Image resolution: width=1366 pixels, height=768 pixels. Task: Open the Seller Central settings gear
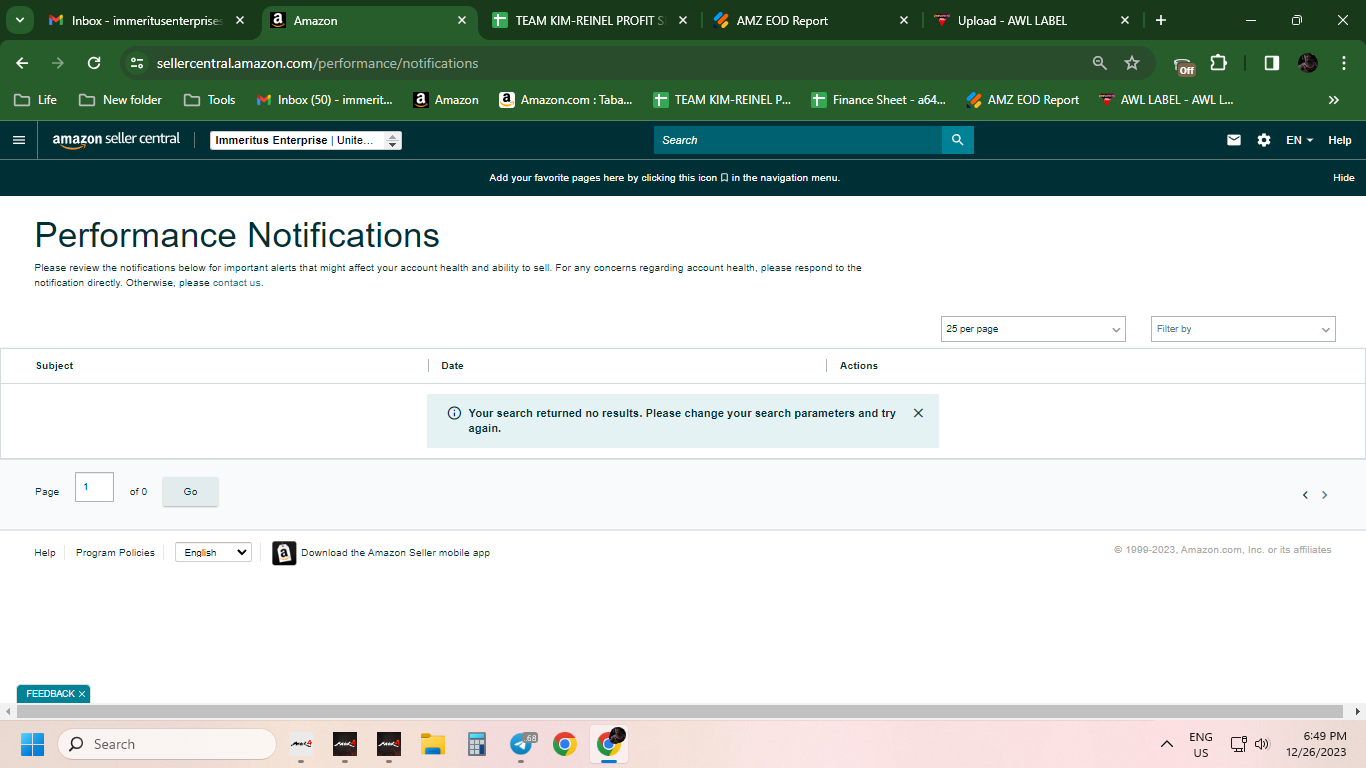coord(1264,140)
